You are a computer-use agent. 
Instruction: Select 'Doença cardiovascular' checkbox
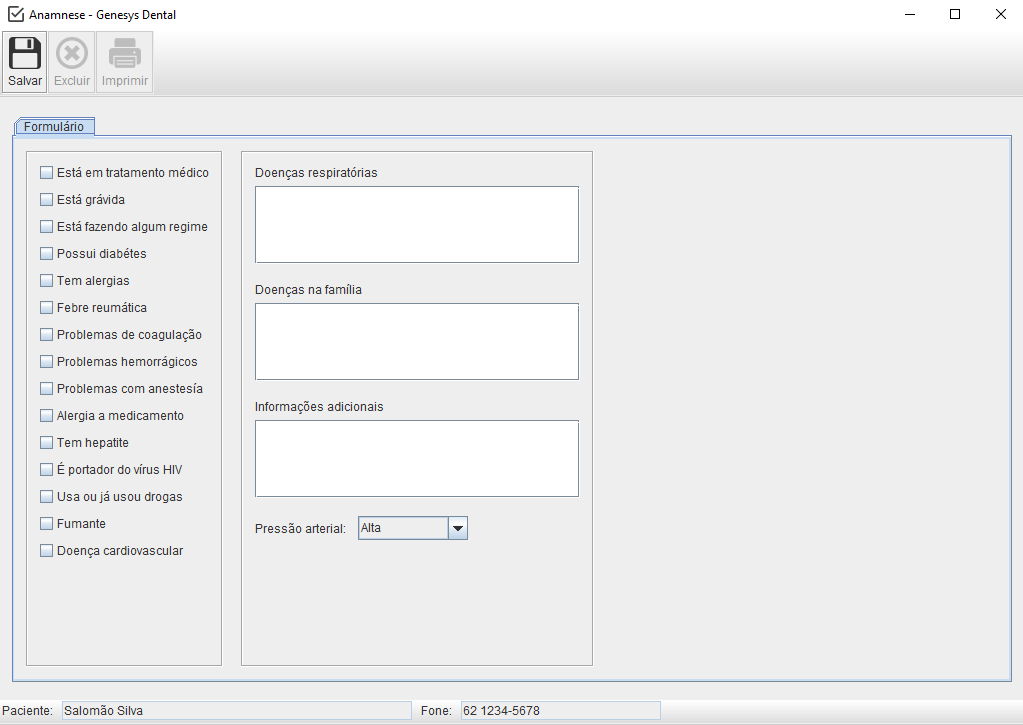pyautogui.click(x=46, y=551)
